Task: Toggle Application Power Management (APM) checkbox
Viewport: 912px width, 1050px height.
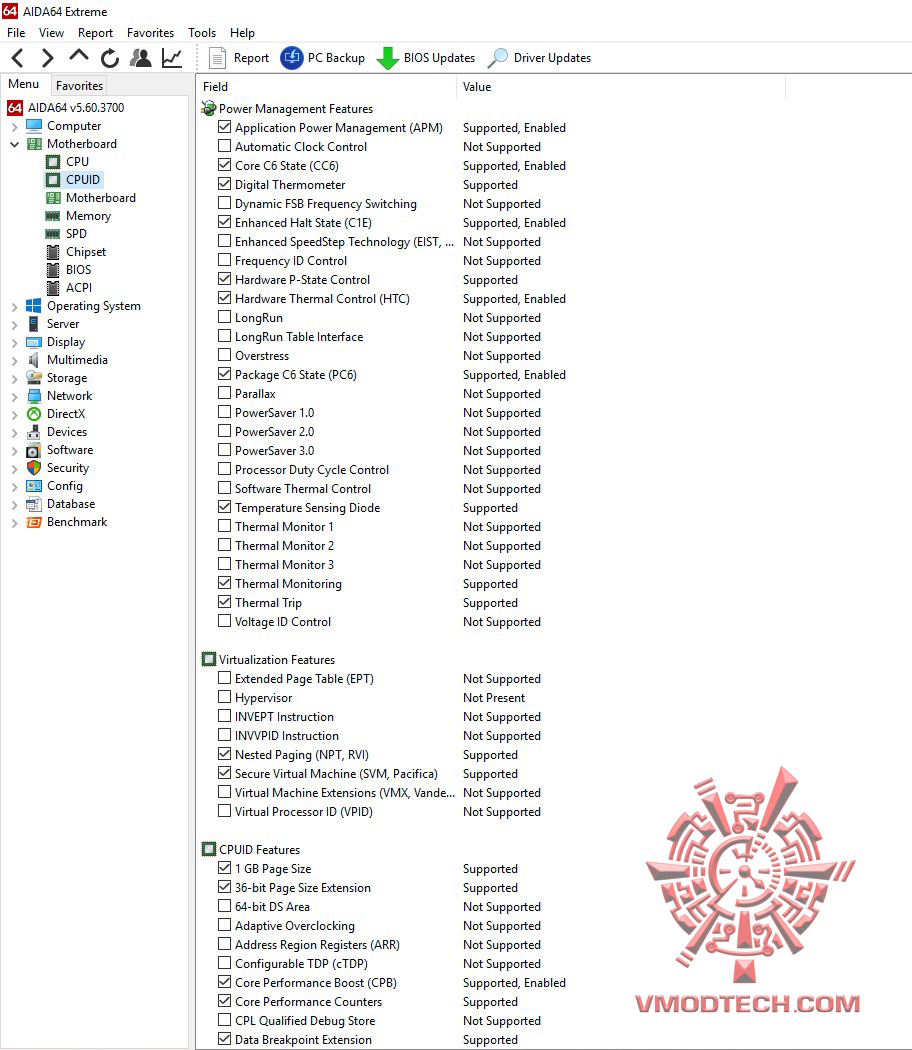Action: click(224, 127)
